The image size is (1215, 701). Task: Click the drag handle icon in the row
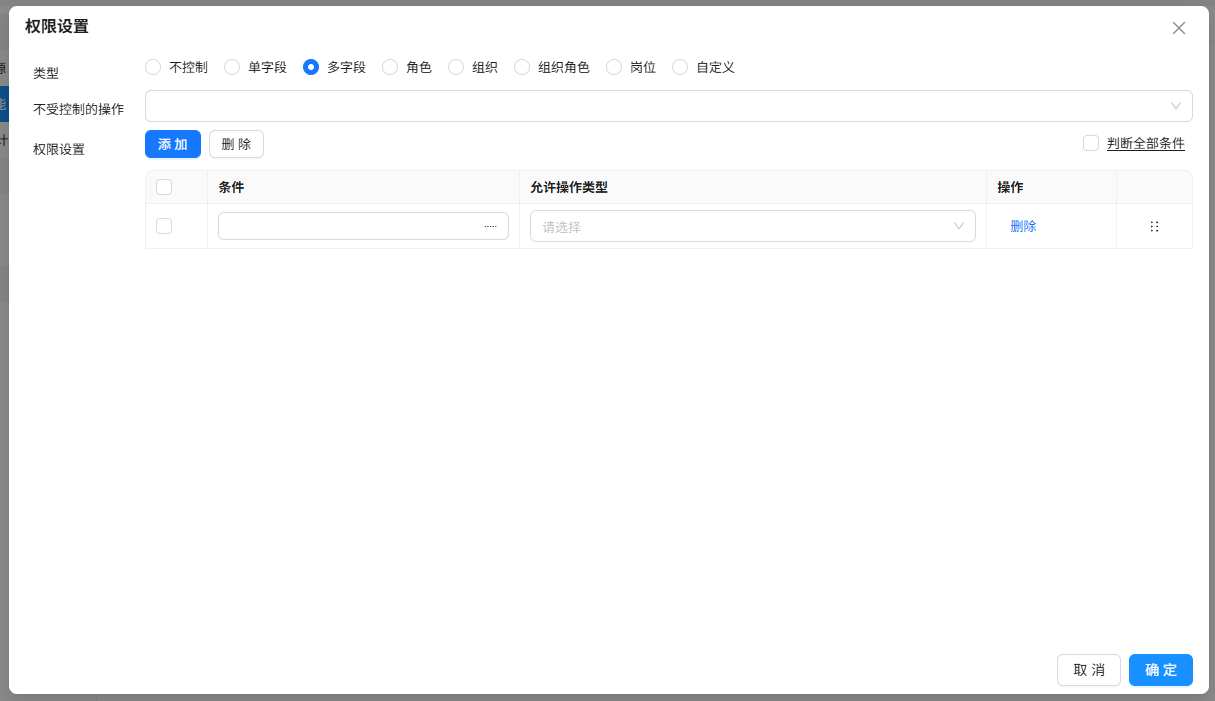(1154, 227)
